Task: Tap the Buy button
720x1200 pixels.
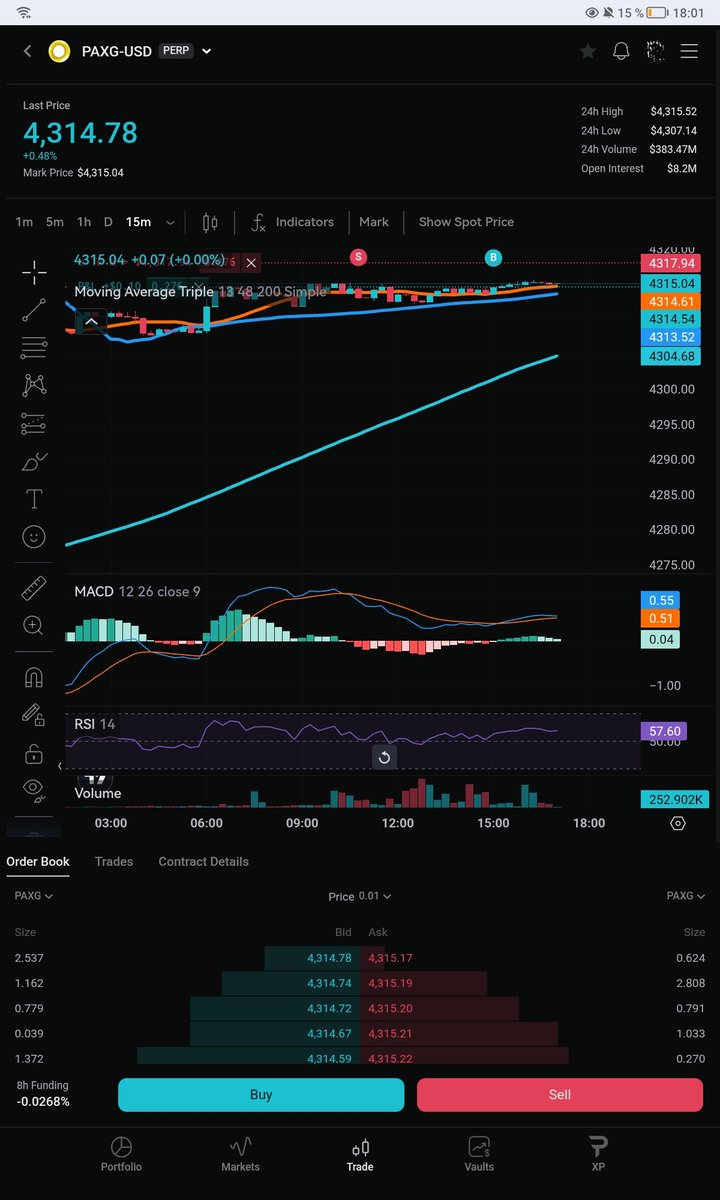Action: coord(261,1095)
